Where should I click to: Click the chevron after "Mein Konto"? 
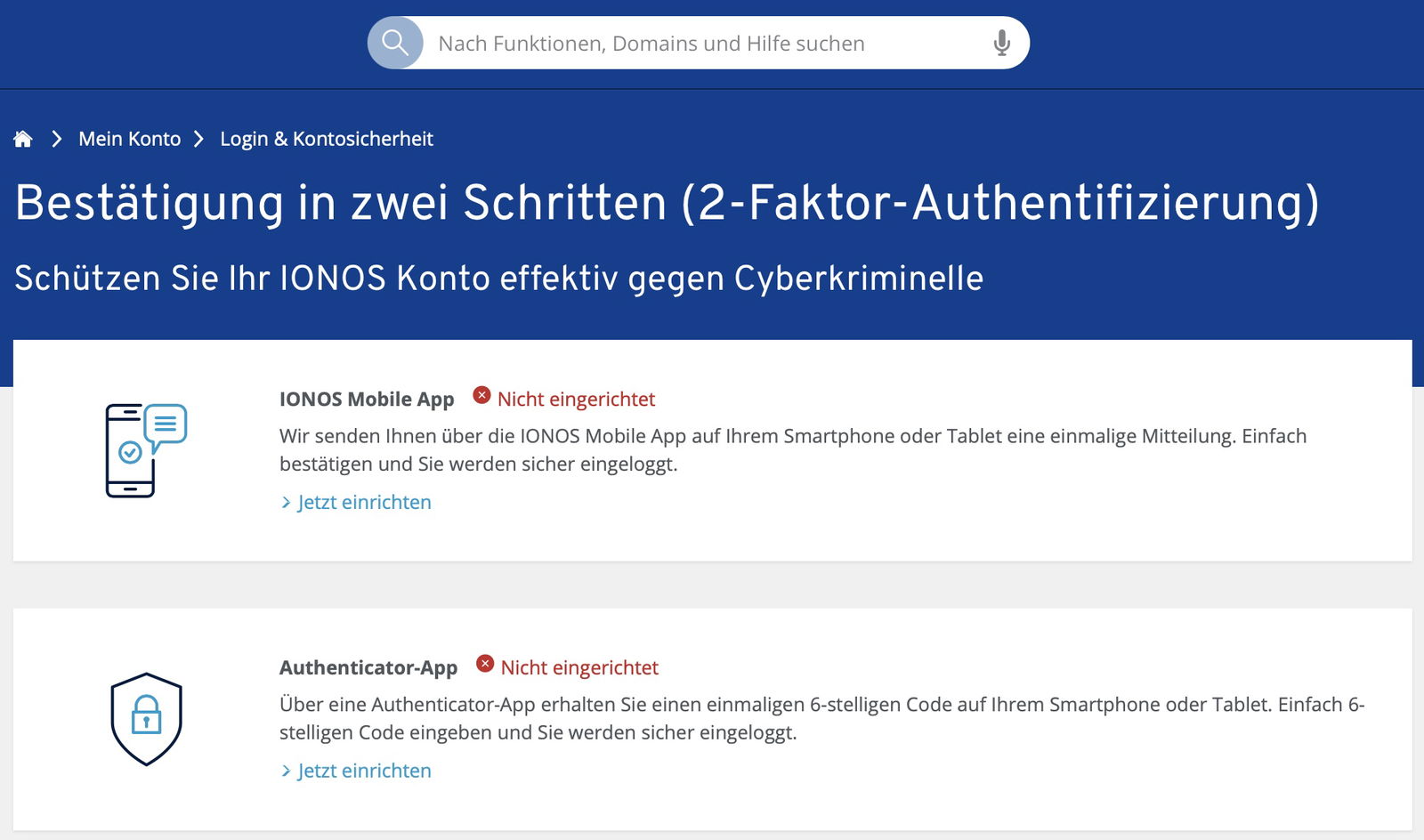(x=199, y=139)
